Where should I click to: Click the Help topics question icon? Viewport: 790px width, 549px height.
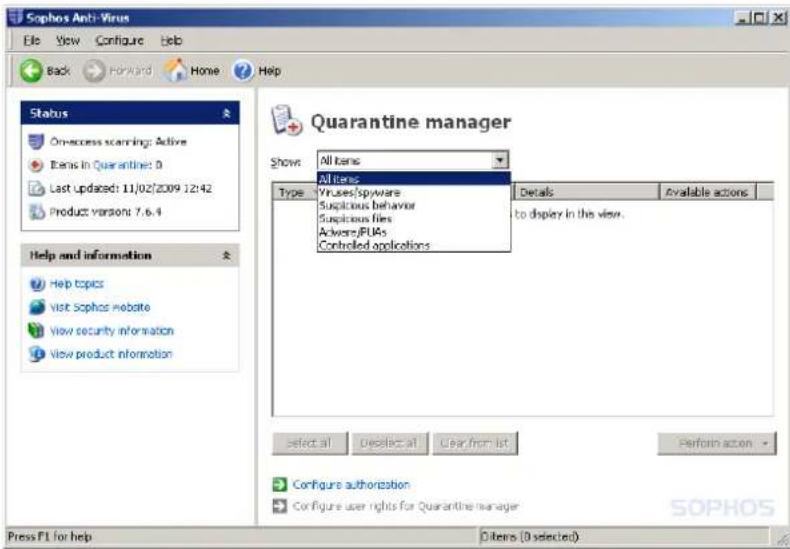pyautogui.click(x=37, y=284)
